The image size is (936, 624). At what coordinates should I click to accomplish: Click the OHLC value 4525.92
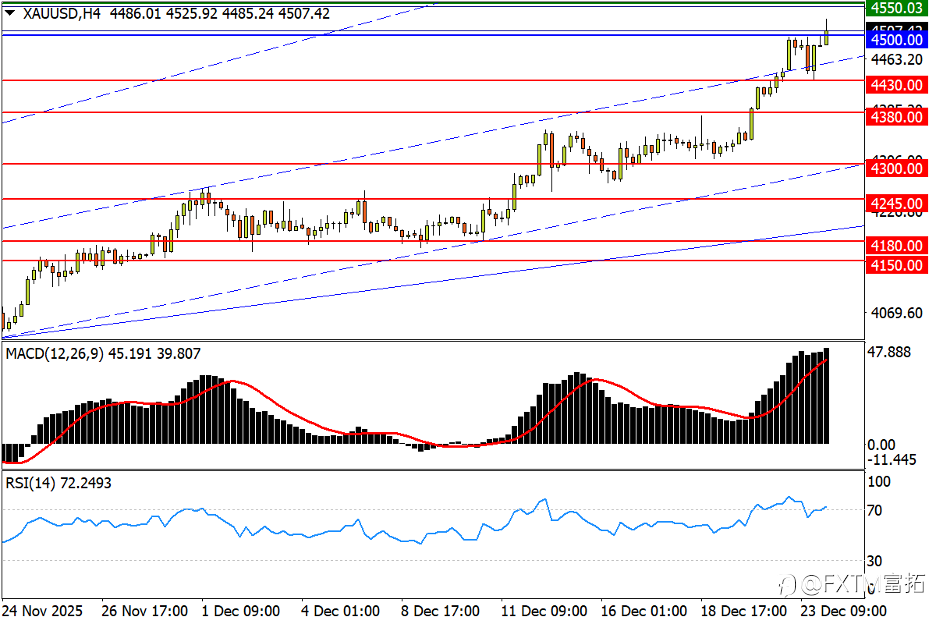click(191, 13)
